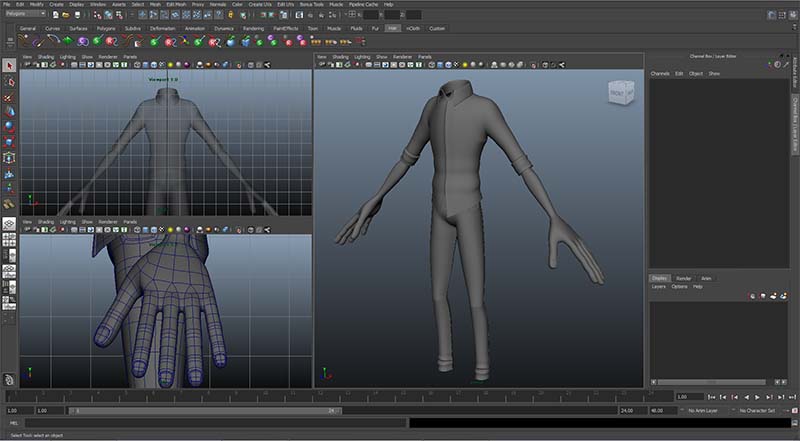Open the No Character Set dropdown

pos(757,410)
